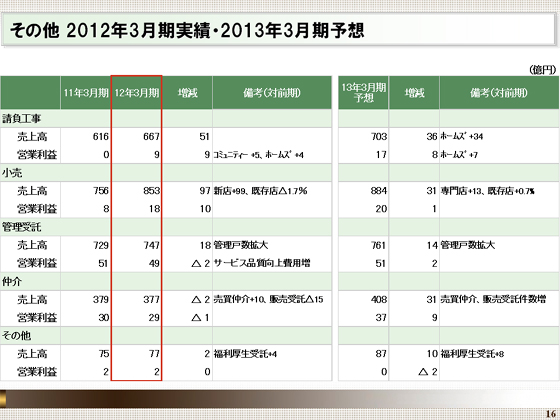Click the note 福利厚生受託+4

click(x=245, y=354)
